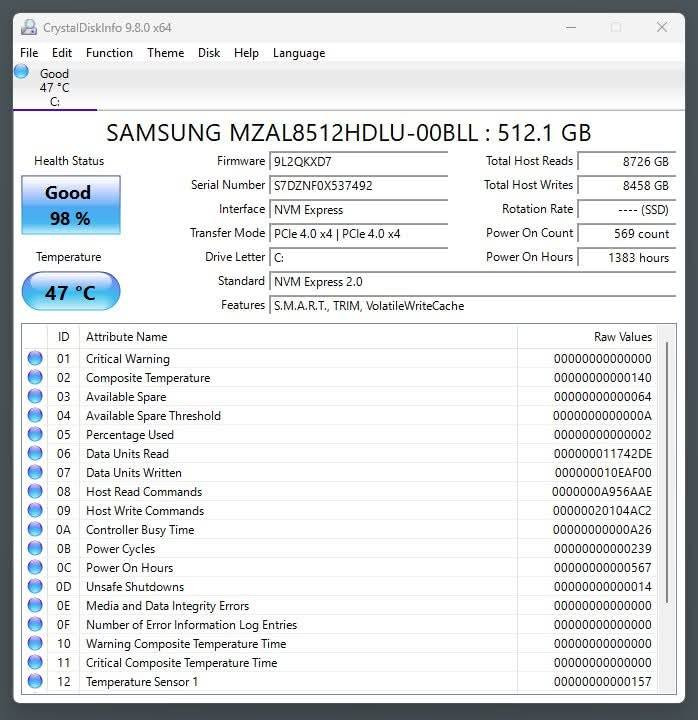Click Total Host Reads value 8726 GB
The width and height of the screenshot is (698, 720).
click(x=627, y=162)
